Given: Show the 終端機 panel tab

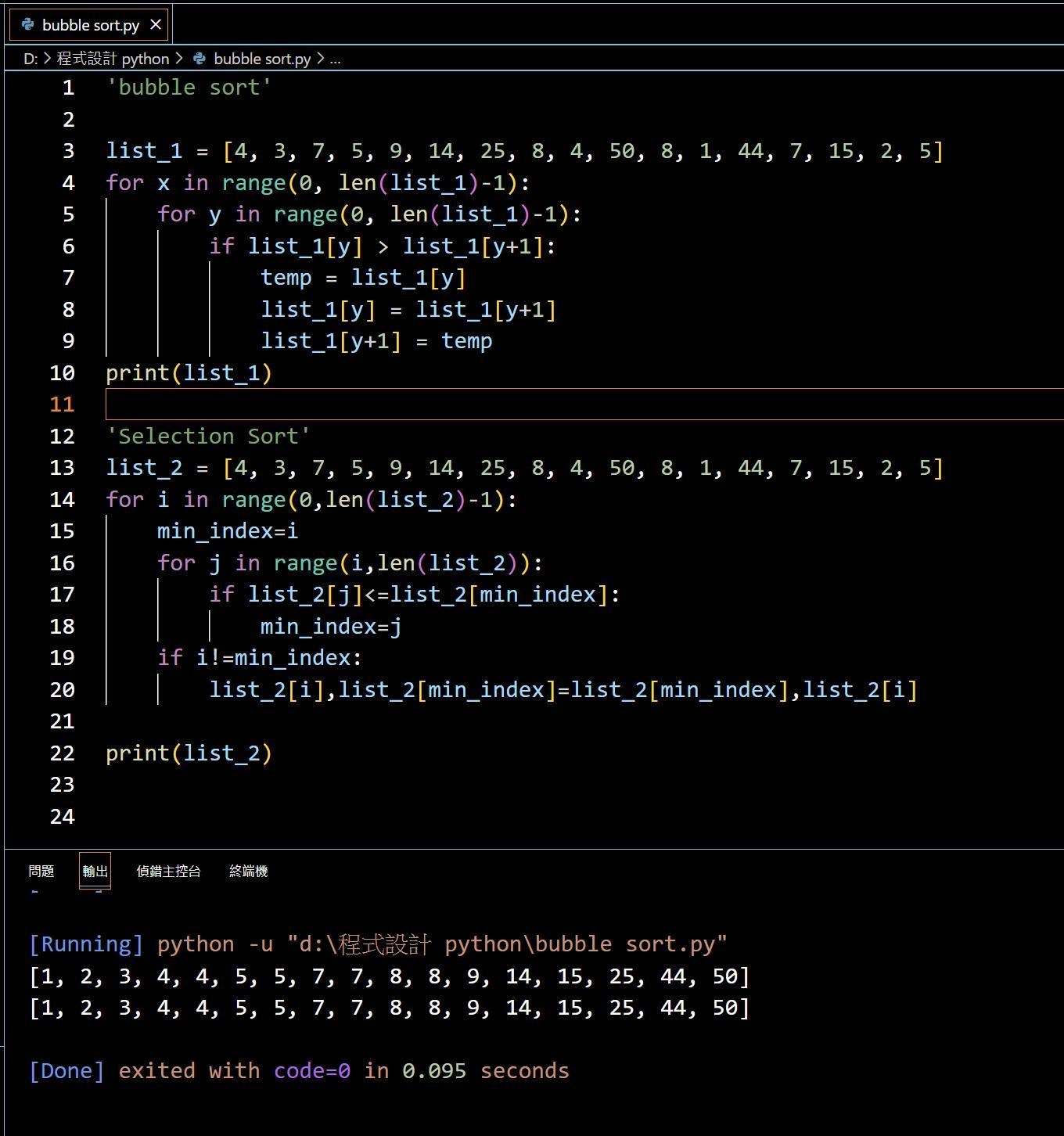Looking at the screenshot, I should point(248,871).
